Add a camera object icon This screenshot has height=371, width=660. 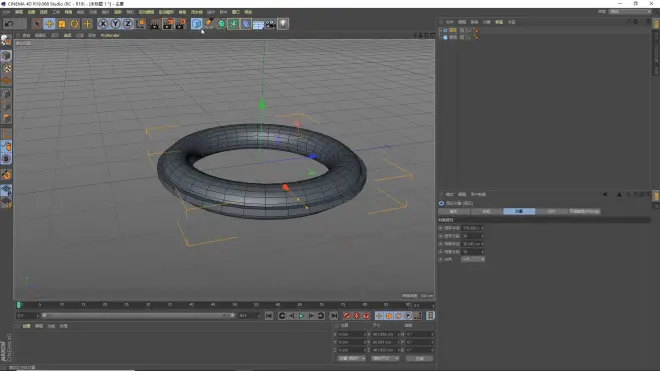point(271,24)
